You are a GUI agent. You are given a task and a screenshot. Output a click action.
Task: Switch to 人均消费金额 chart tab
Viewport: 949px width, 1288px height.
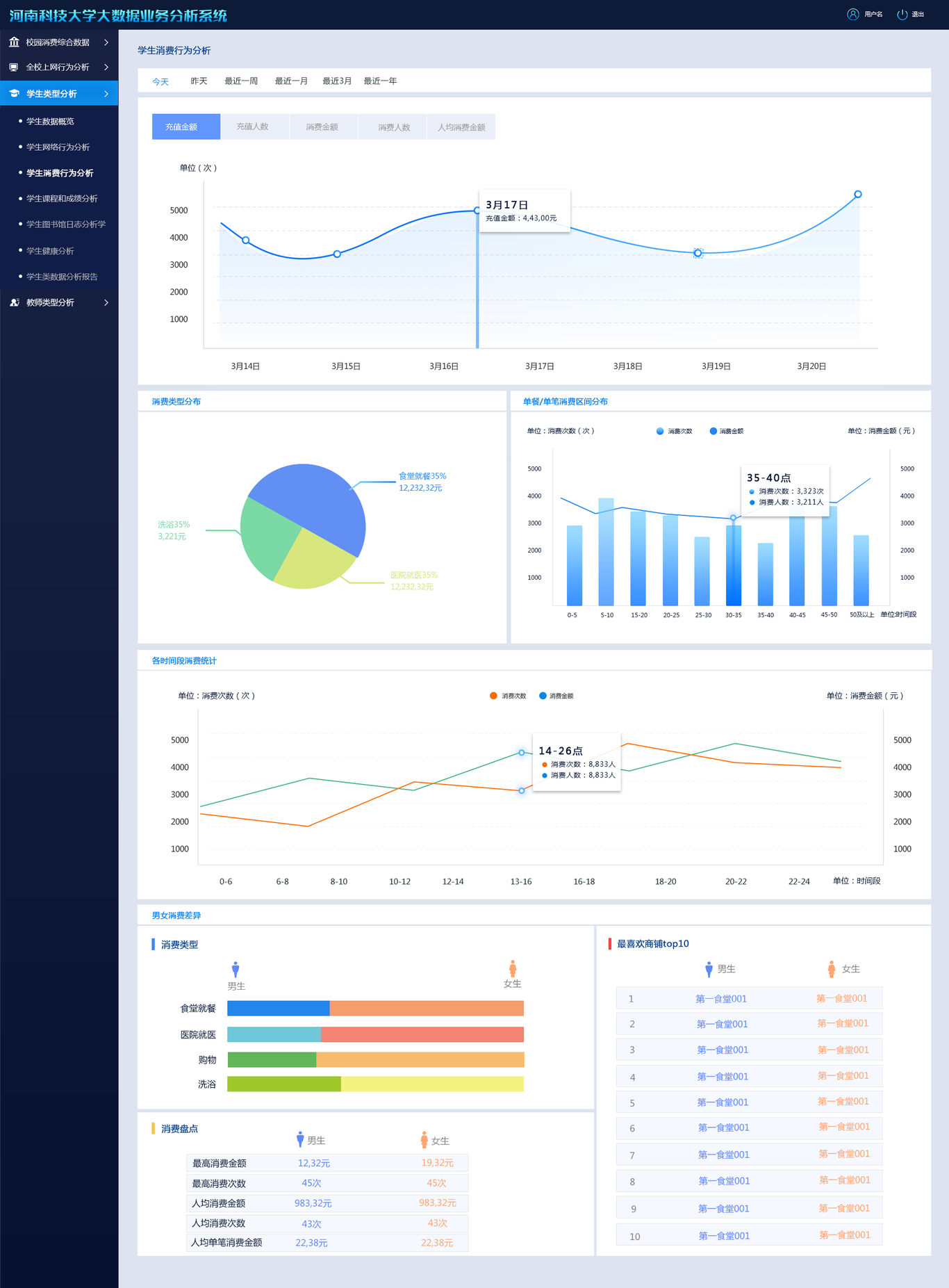[461, 127]
